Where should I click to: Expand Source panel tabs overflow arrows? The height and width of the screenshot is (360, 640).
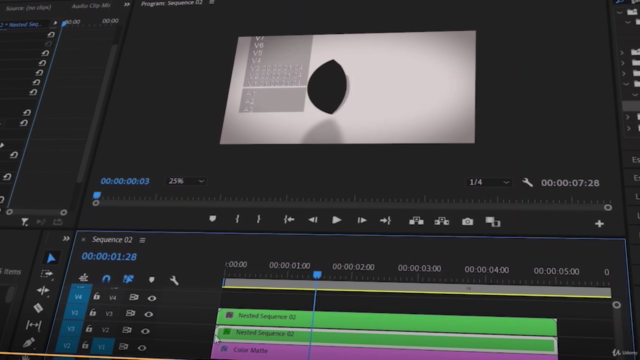click(x=127, y=4)
